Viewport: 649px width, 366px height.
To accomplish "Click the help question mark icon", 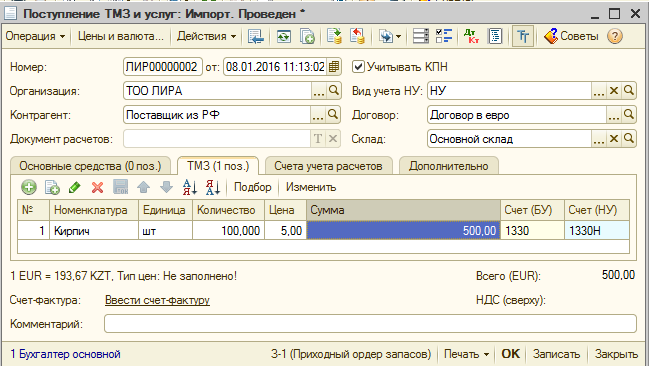I will [615, 36].
